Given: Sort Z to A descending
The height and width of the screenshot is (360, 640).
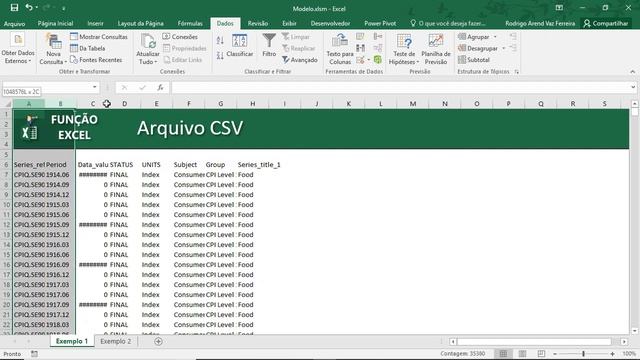Looking at the screenshot, I should [x=220, y=56].
